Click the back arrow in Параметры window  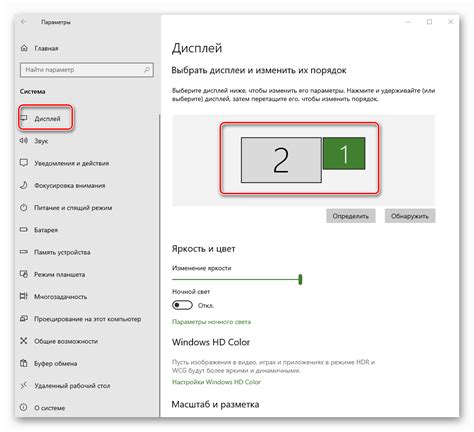click(24, 22)
